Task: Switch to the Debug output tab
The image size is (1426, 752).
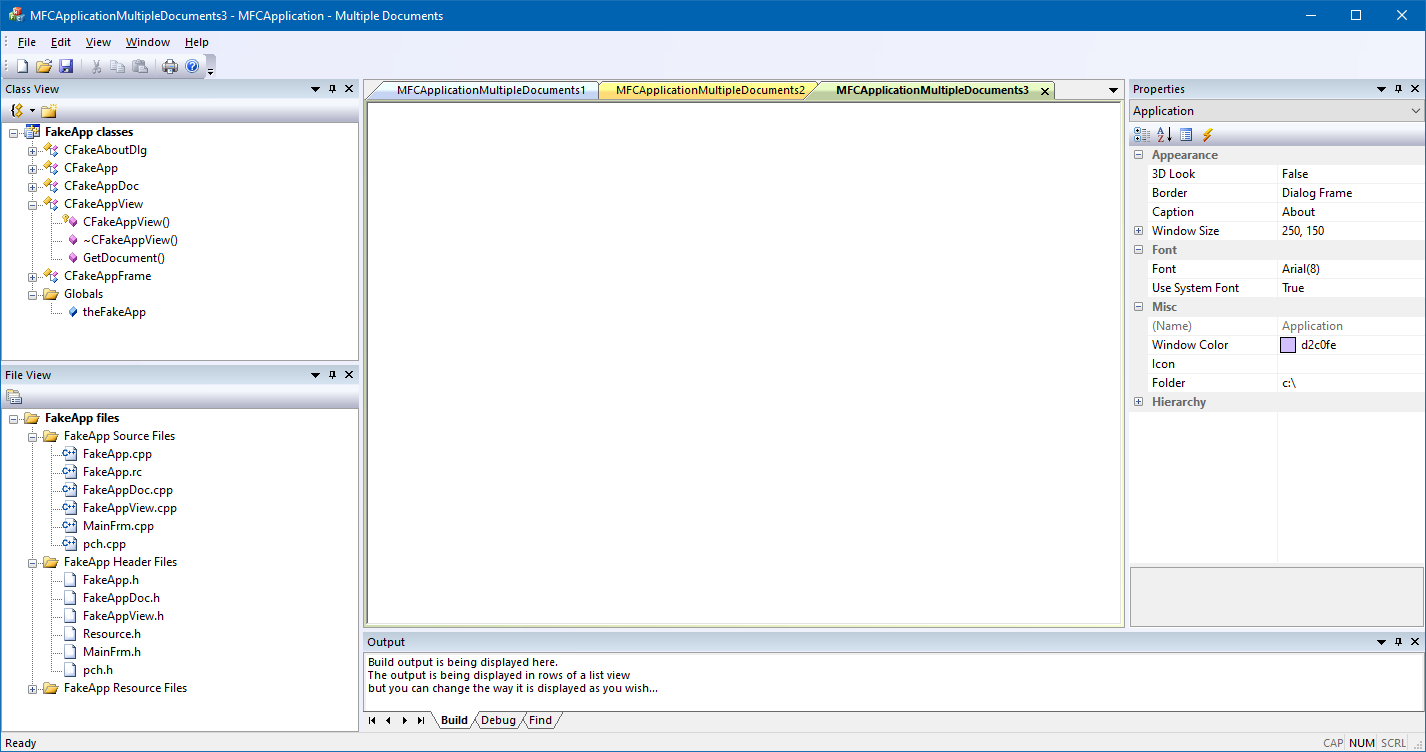Action: point(498,720)
